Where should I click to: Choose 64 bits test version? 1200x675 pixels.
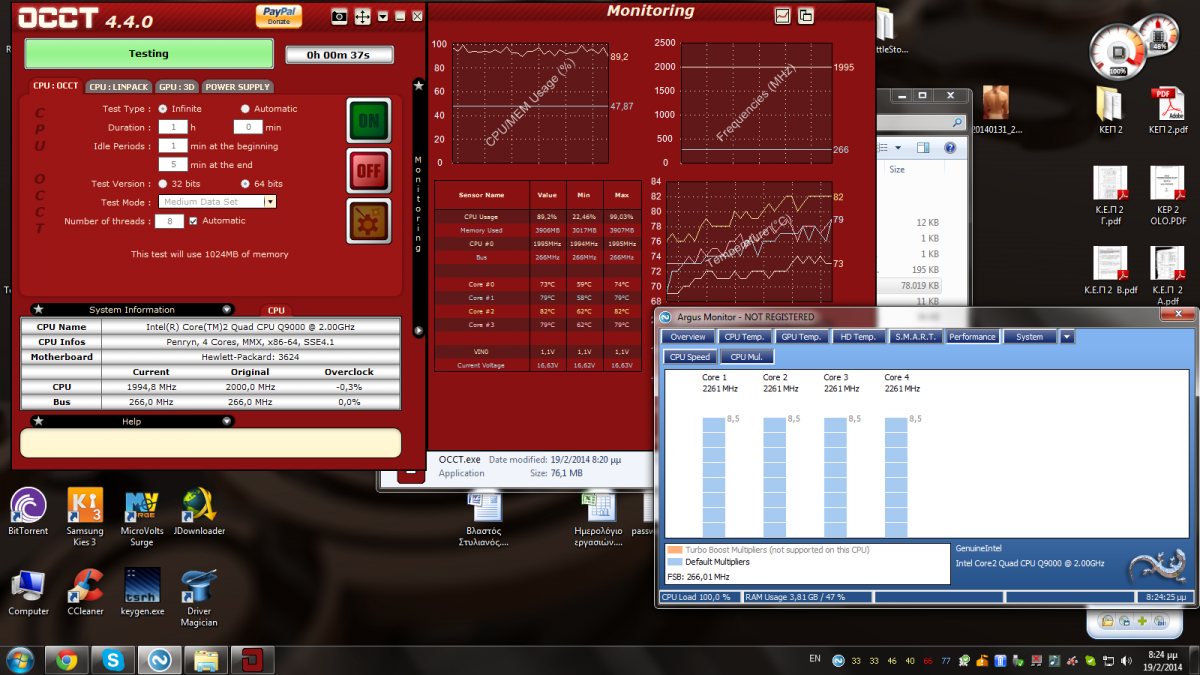pyautogui.click(x=245, y=184)
